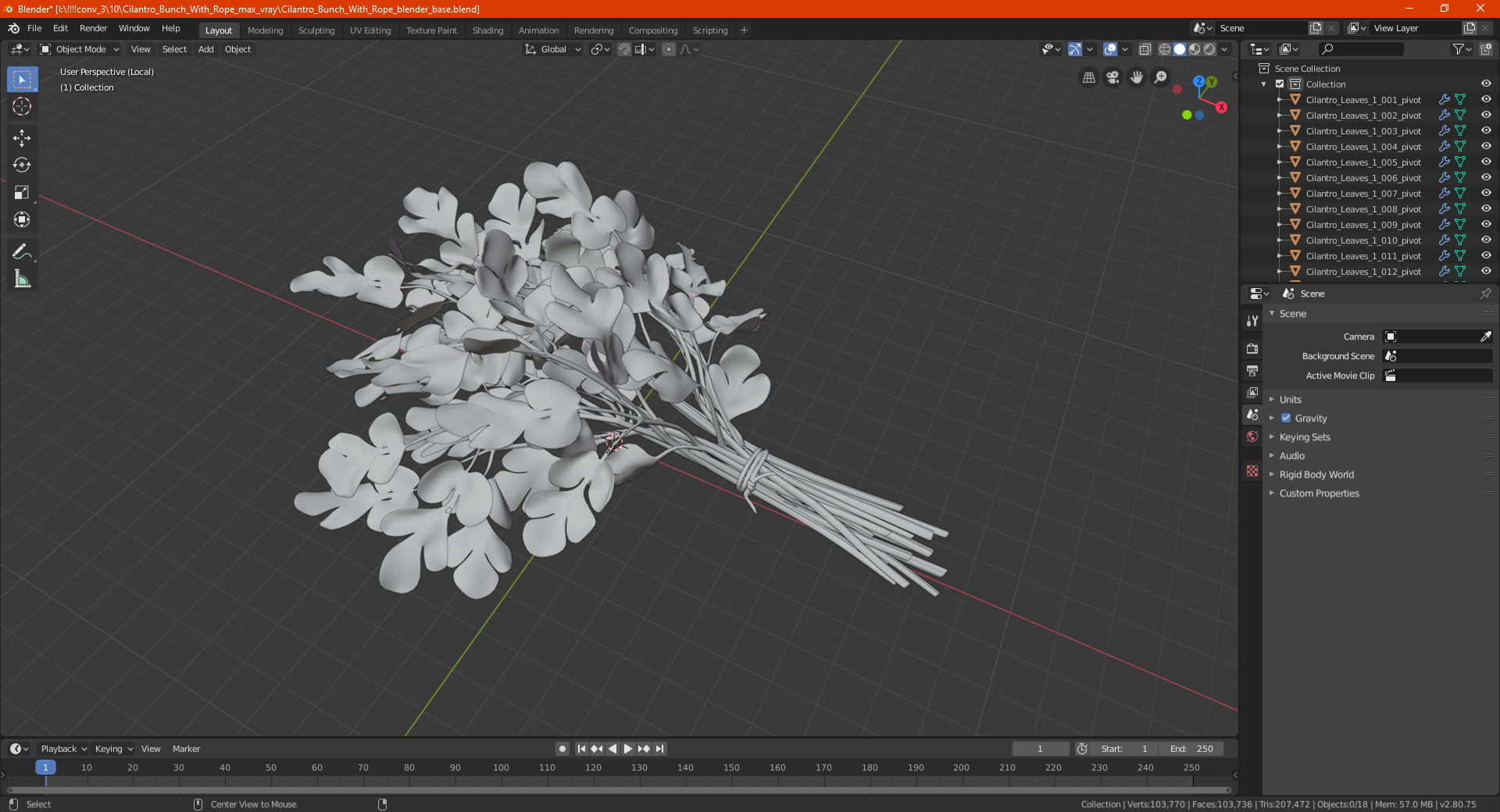Switch to wireframe viewport shading
The width and height of the screenshot is (1500, 812).
pos(1165,49)
